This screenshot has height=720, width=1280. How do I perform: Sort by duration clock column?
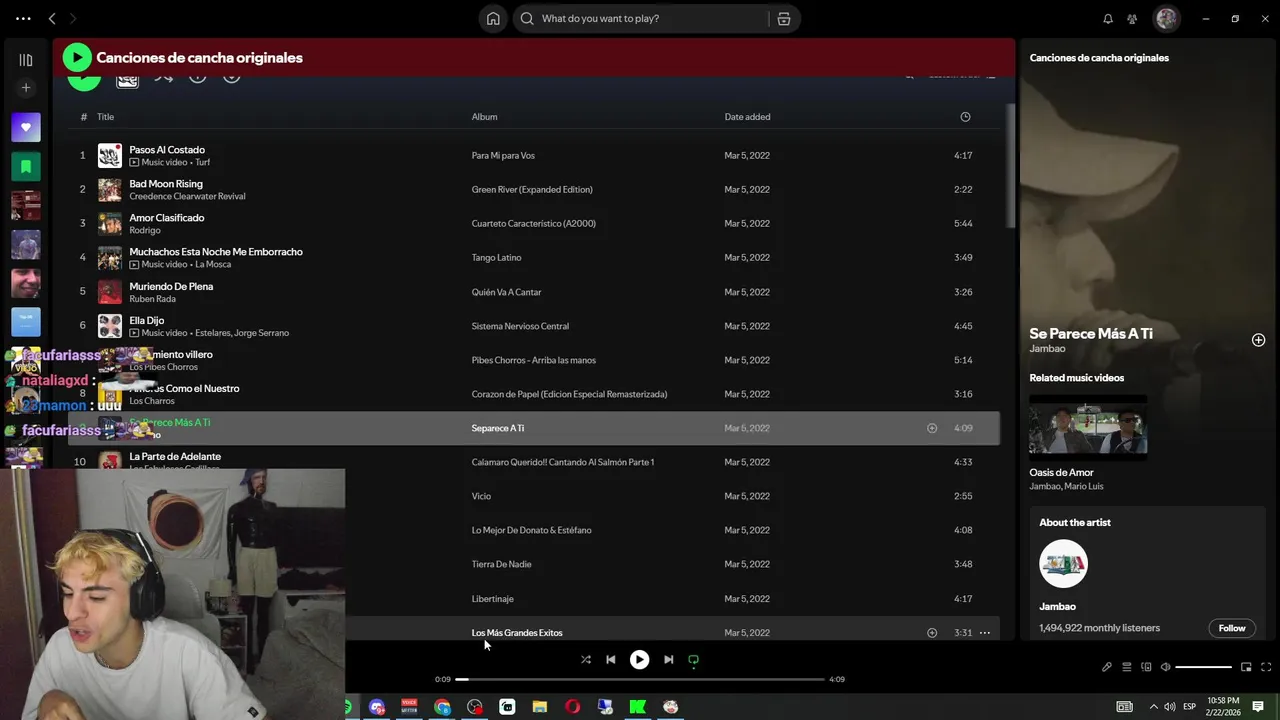pos(965,117)
